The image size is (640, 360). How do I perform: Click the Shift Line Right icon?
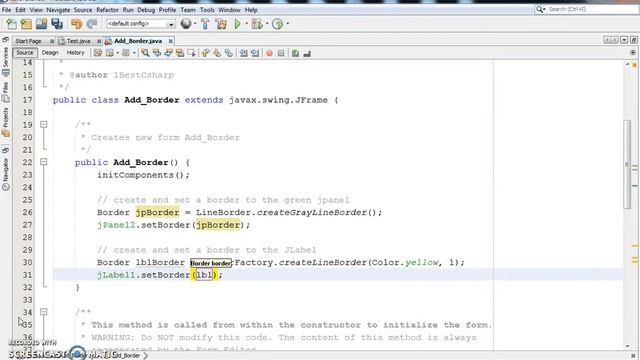(255, 53)
